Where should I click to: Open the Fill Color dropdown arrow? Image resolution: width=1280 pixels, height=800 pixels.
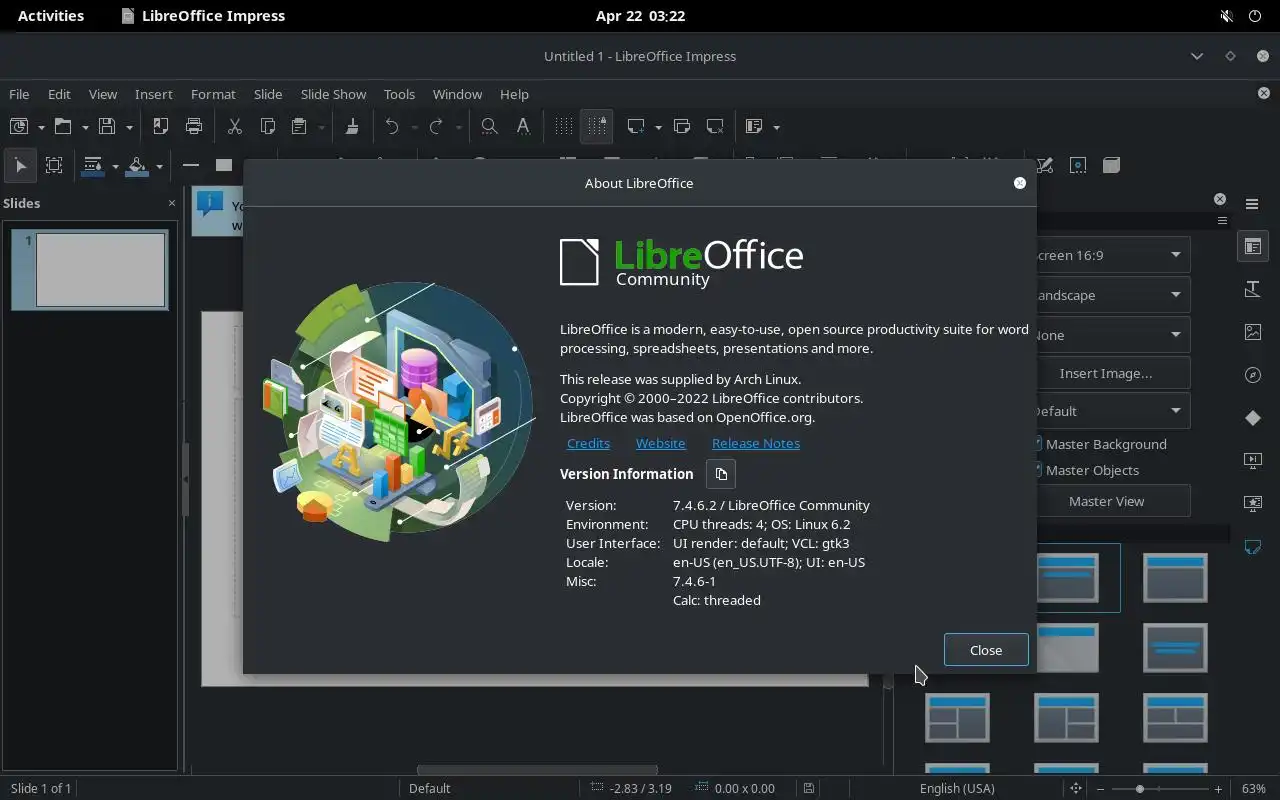coord(159,166)
